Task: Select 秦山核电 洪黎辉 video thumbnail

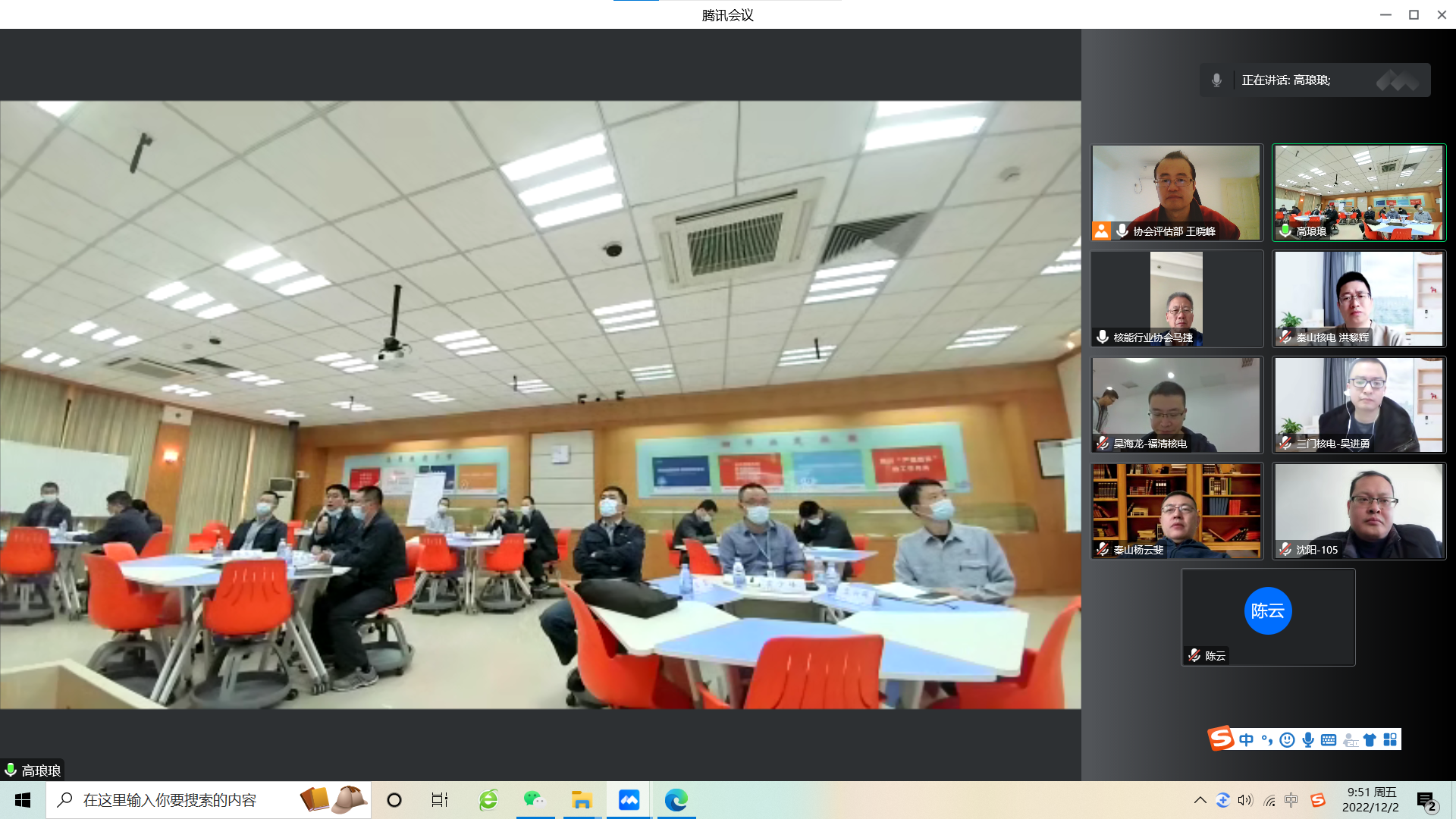Action: click(1358, 299)
